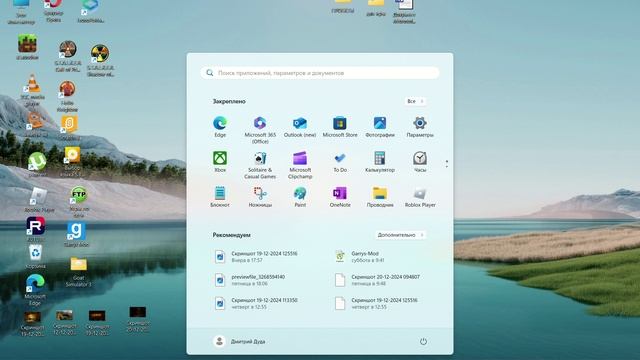Open Microsoft Store pinned app

point(340,127)
